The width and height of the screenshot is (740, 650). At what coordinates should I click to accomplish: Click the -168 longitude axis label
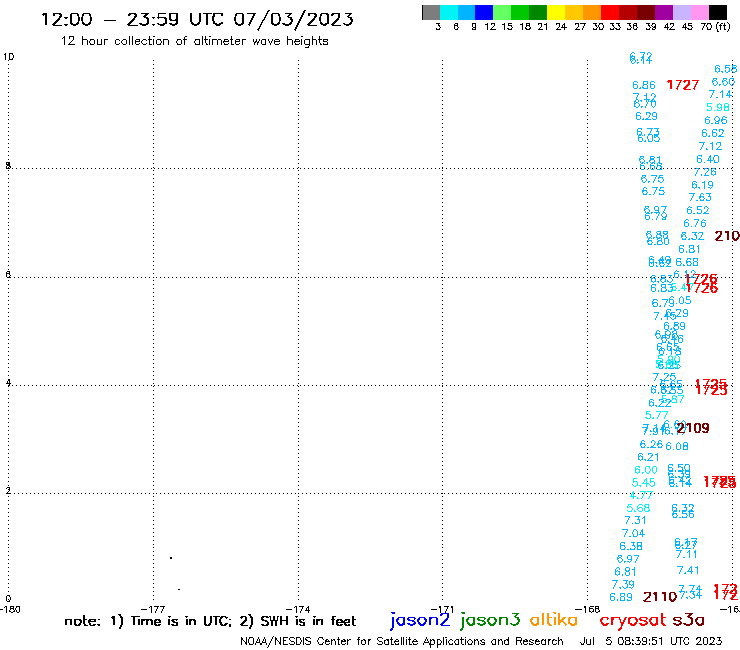click(588, 609)
